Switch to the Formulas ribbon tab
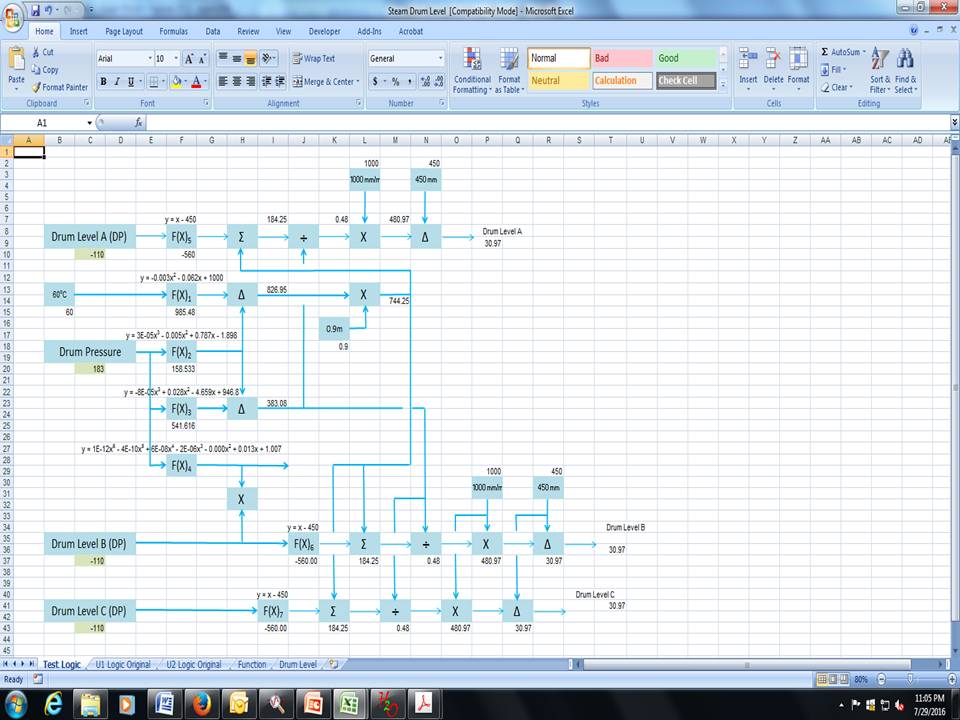Viewport: 960px width, 720px height. pos(173,31)
